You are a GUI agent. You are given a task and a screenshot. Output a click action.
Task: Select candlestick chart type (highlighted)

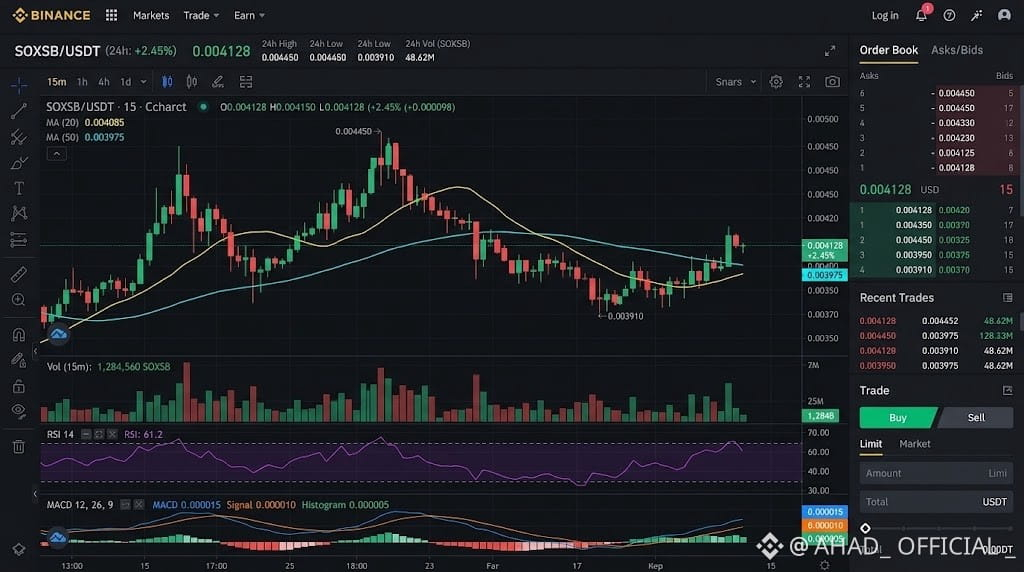click(x=167, y=82)
